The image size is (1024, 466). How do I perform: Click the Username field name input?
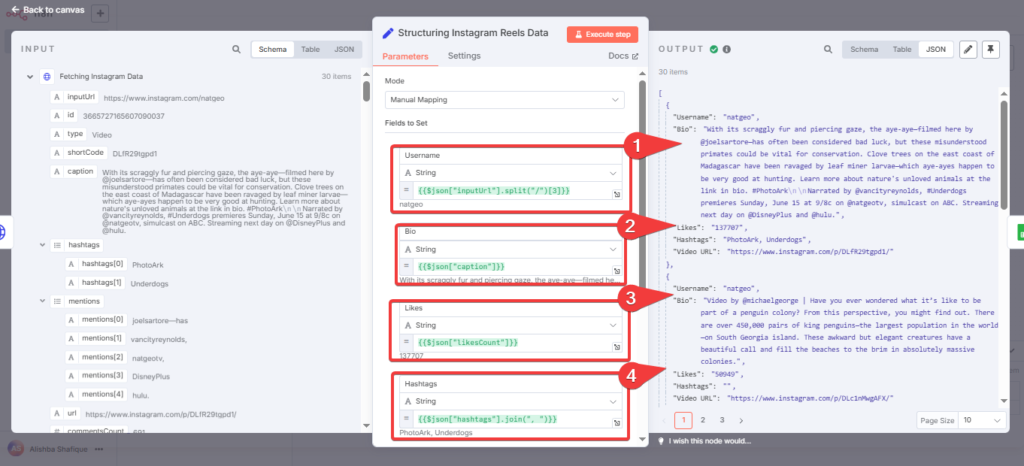tap(510, 155)
